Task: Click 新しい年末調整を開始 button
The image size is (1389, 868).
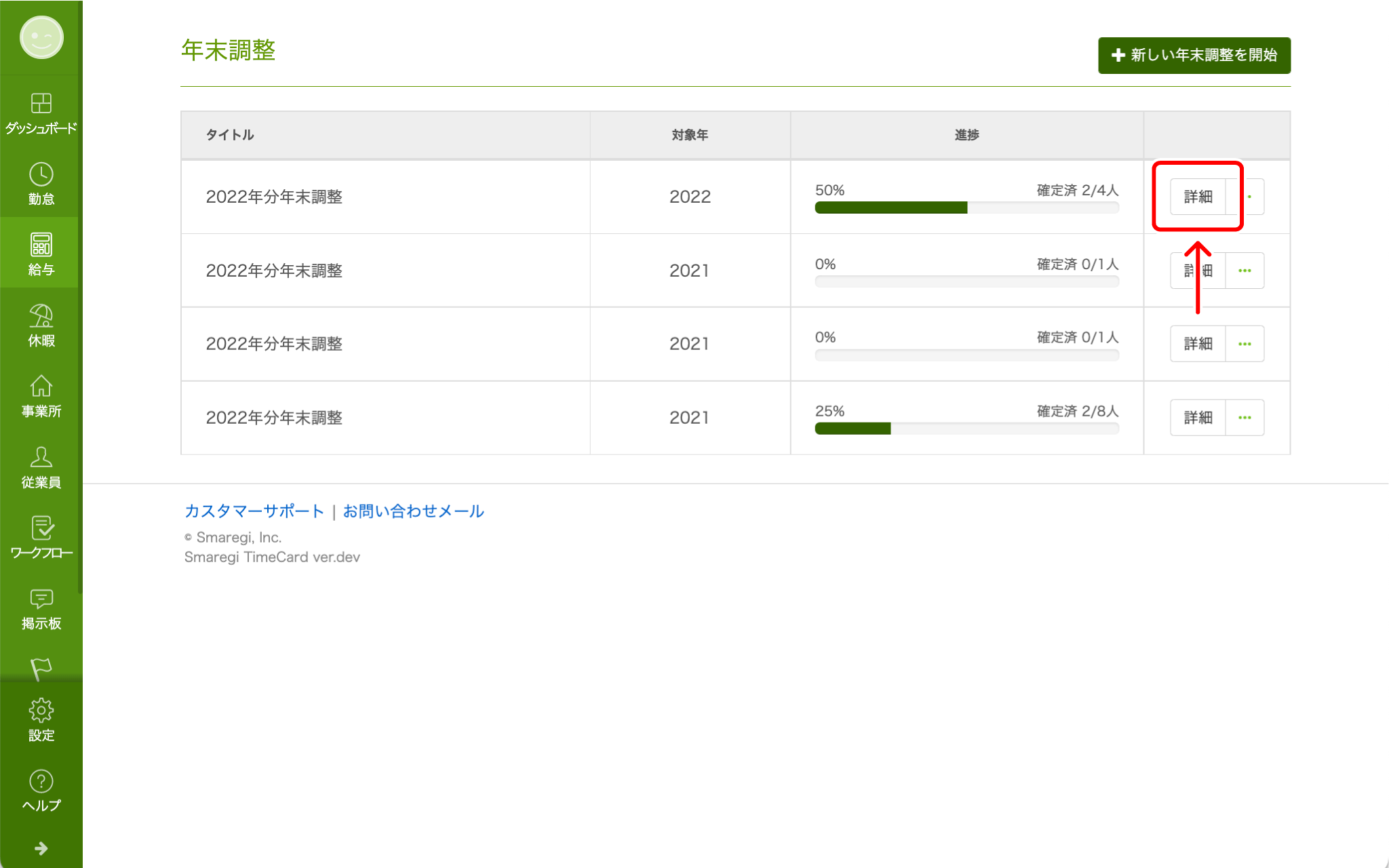Action: (1194, 55)
